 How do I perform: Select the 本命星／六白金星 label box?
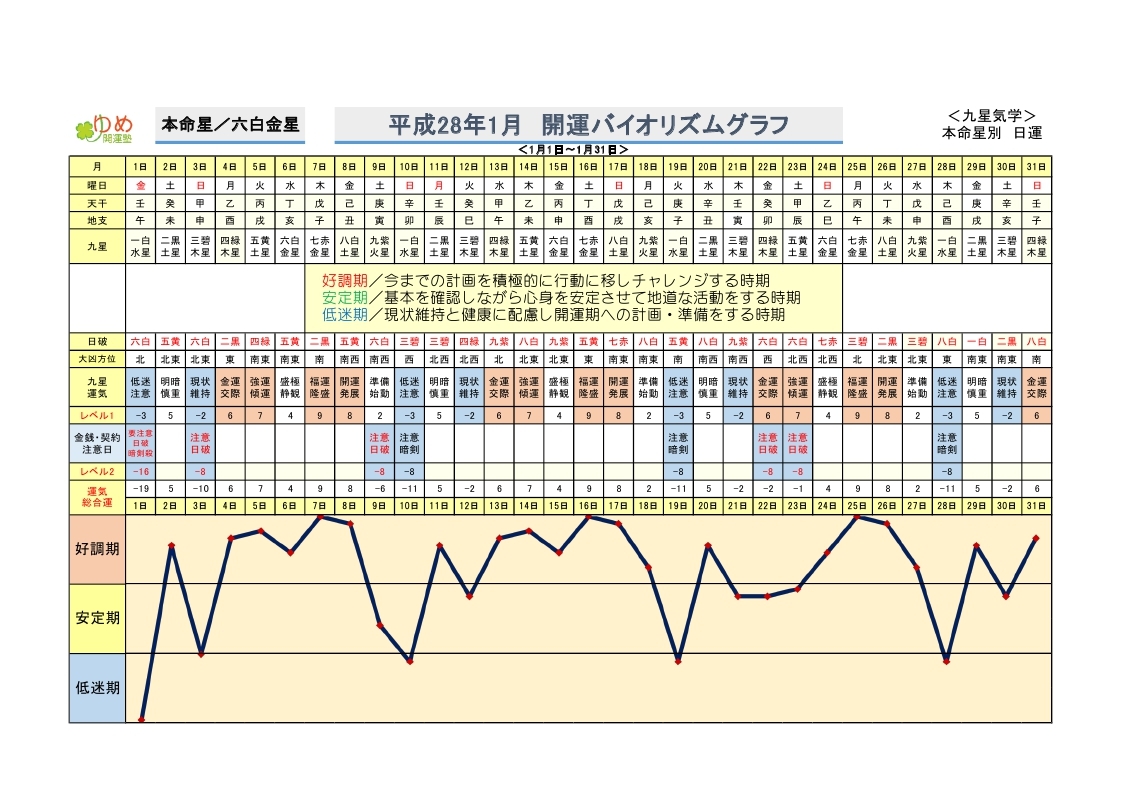click(230, 125)
